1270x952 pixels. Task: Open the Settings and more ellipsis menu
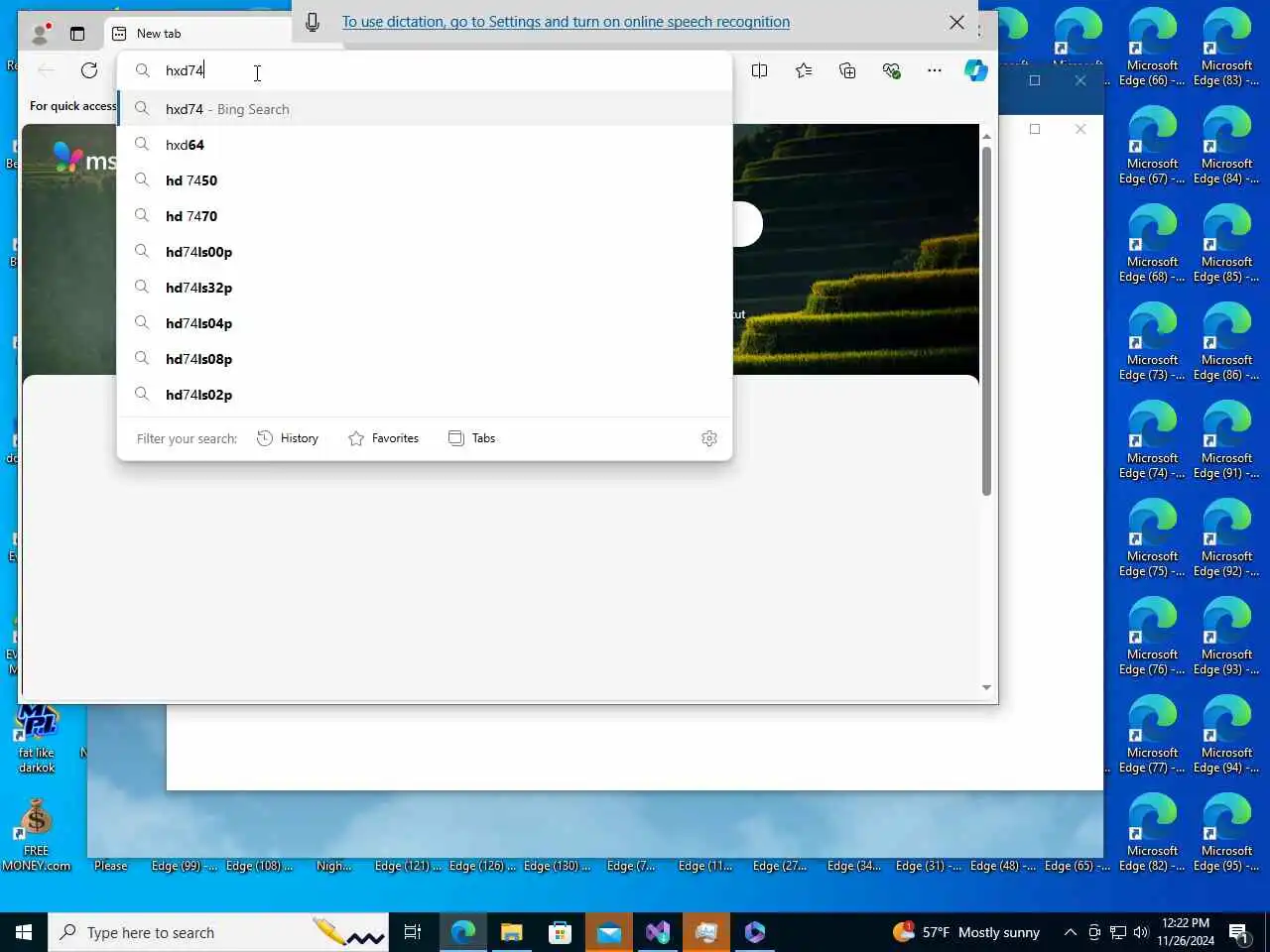[x=935, y=70]
